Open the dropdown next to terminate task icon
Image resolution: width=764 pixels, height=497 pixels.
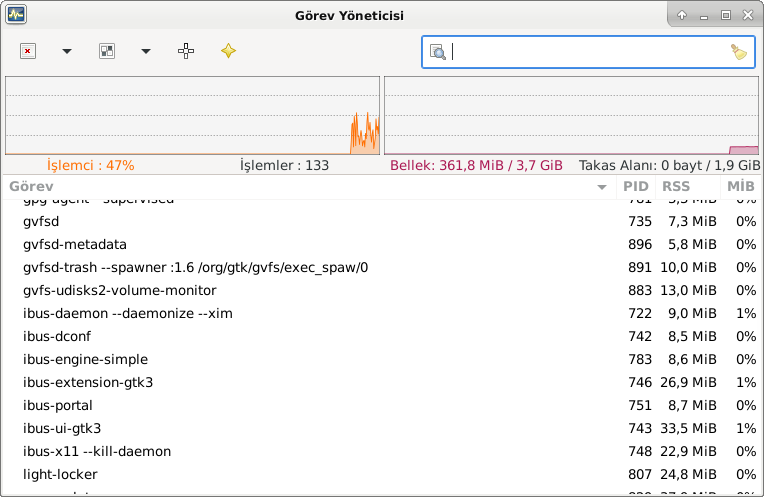(x=67, y=51)
